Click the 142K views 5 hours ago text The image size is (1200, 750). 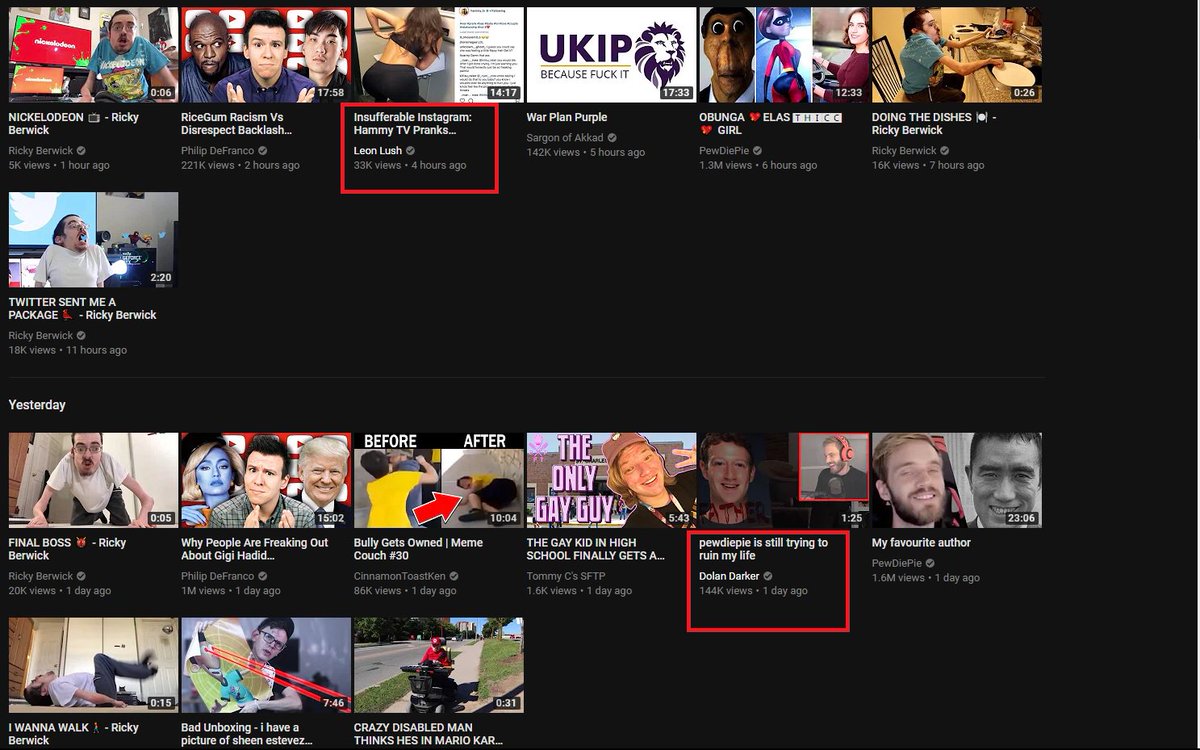[586, 152]
